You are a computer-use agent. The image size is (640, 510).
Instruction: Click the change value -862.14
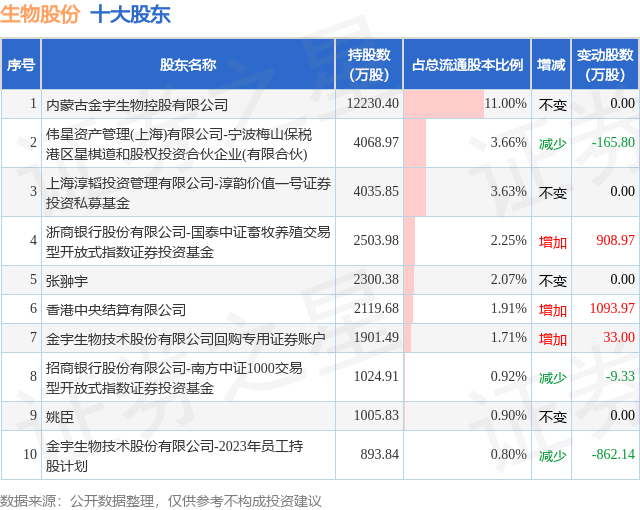[613, 454]
